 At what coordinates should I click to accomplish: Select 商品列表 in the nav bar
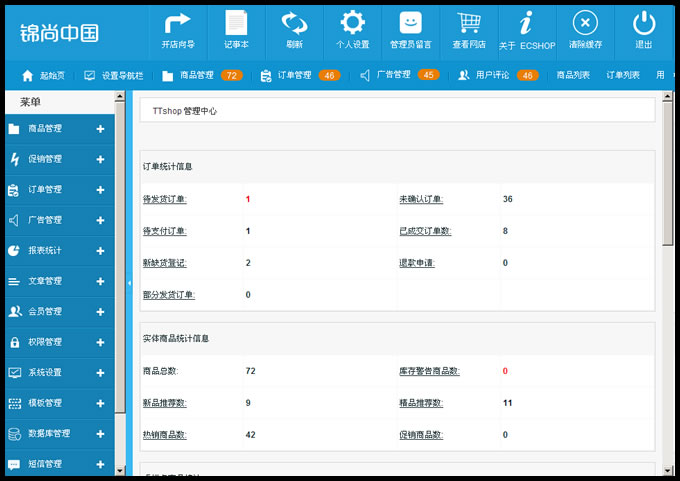[573, 75]
